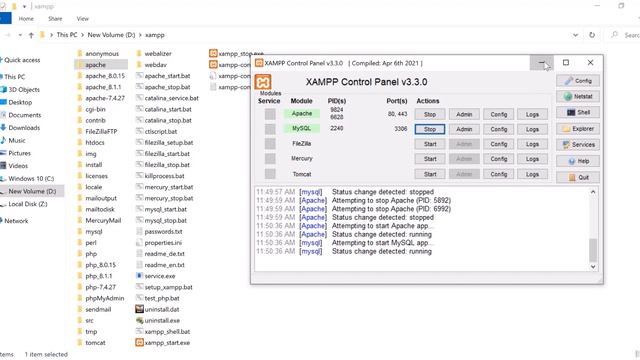Click xampp in the address breadcrumb
Viewport: 640px width, 360px height.
coord(155,35)
